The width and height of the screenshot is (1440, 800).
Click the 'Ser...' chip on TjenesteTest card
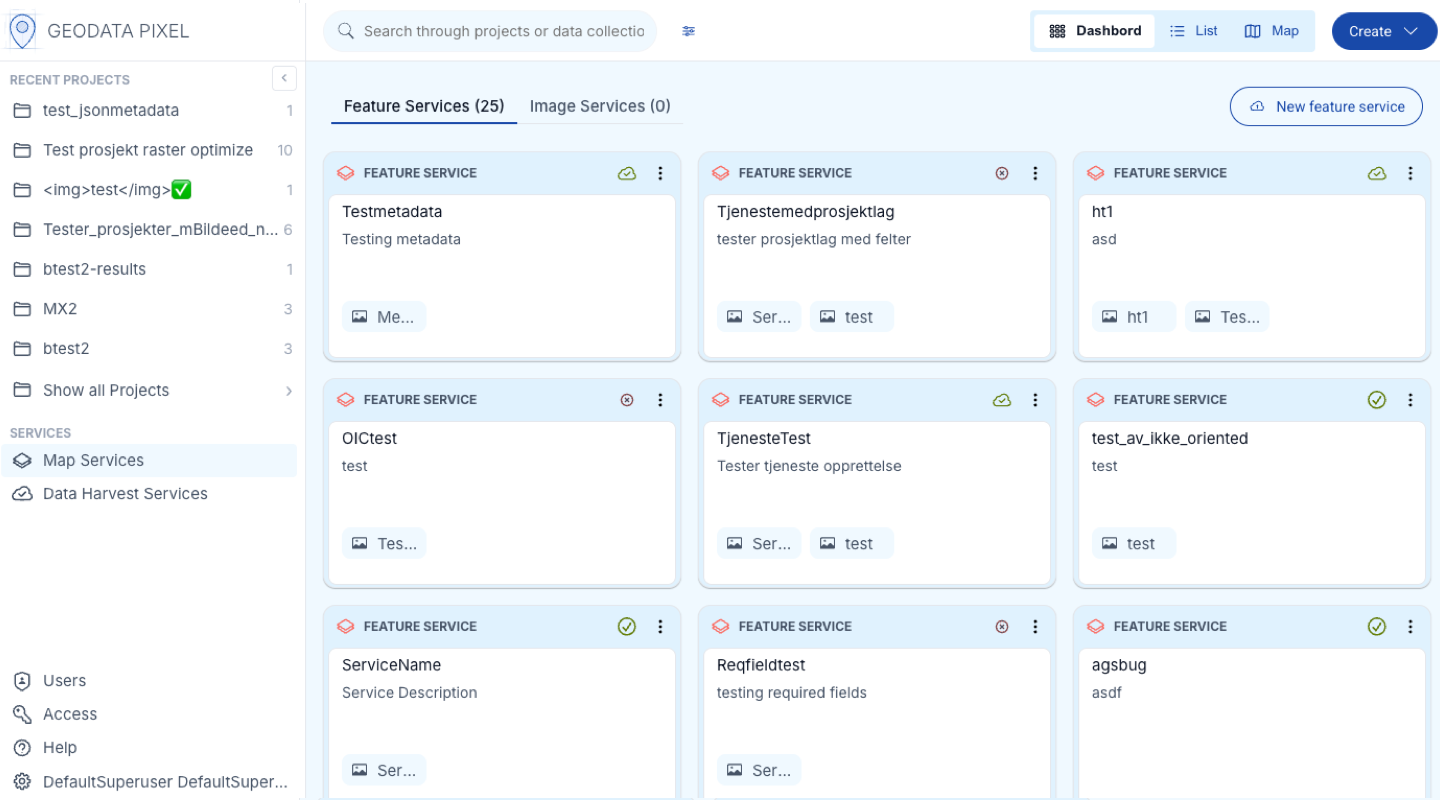click(759, 544)
